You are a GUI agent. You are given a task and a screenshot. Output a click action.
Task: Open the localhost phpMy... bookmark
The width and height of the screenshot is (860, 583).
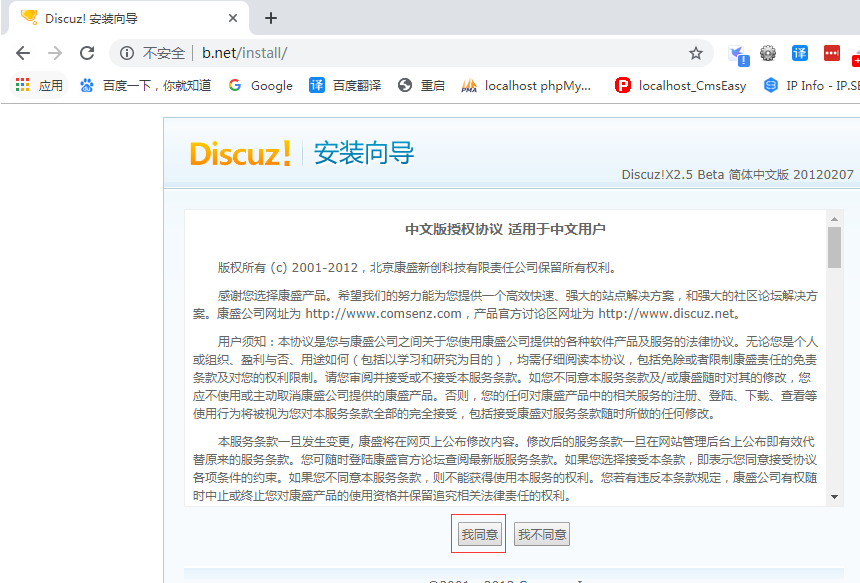(526, 86)
